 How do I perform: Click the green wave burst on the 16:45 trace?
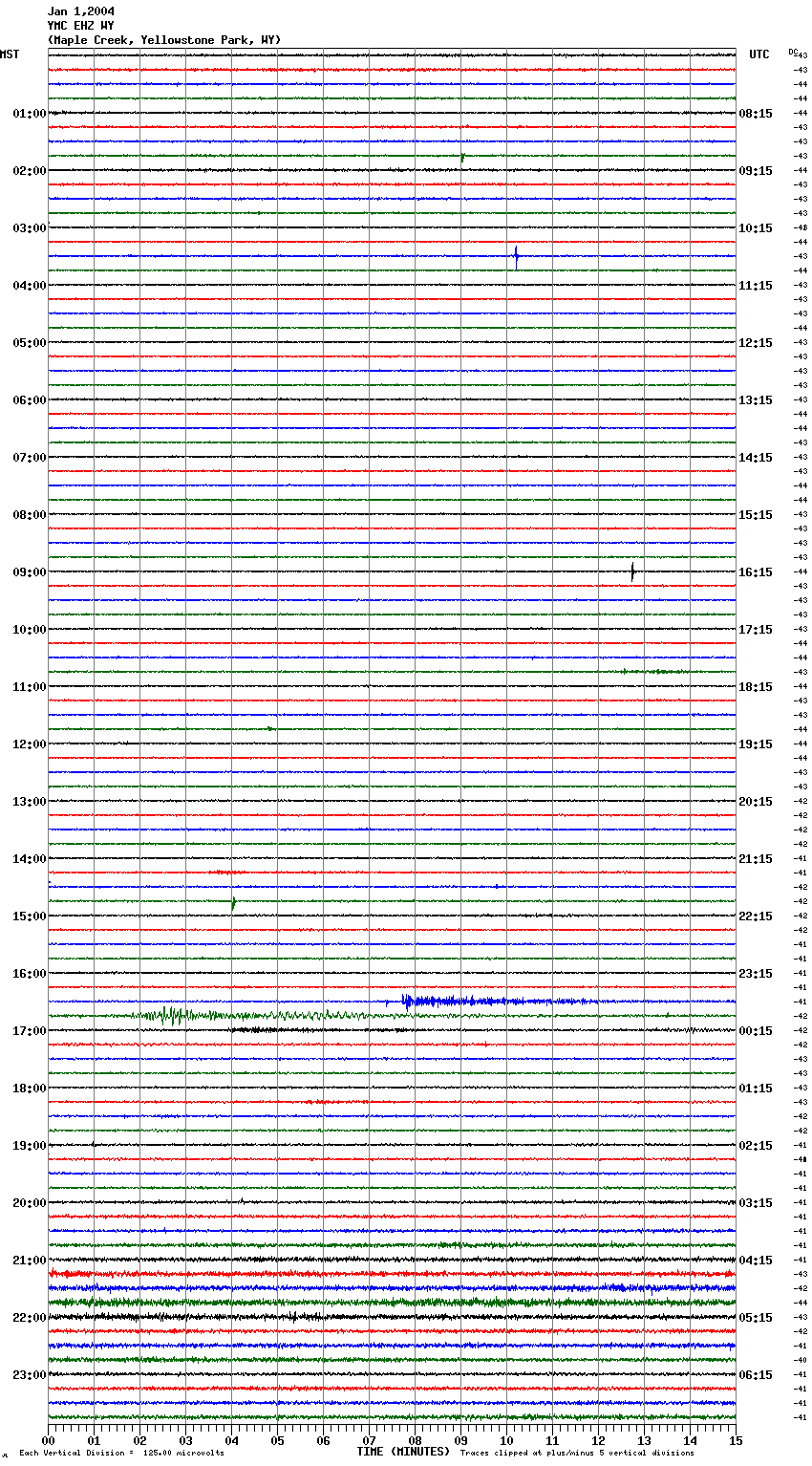[x=172, y=1015]
